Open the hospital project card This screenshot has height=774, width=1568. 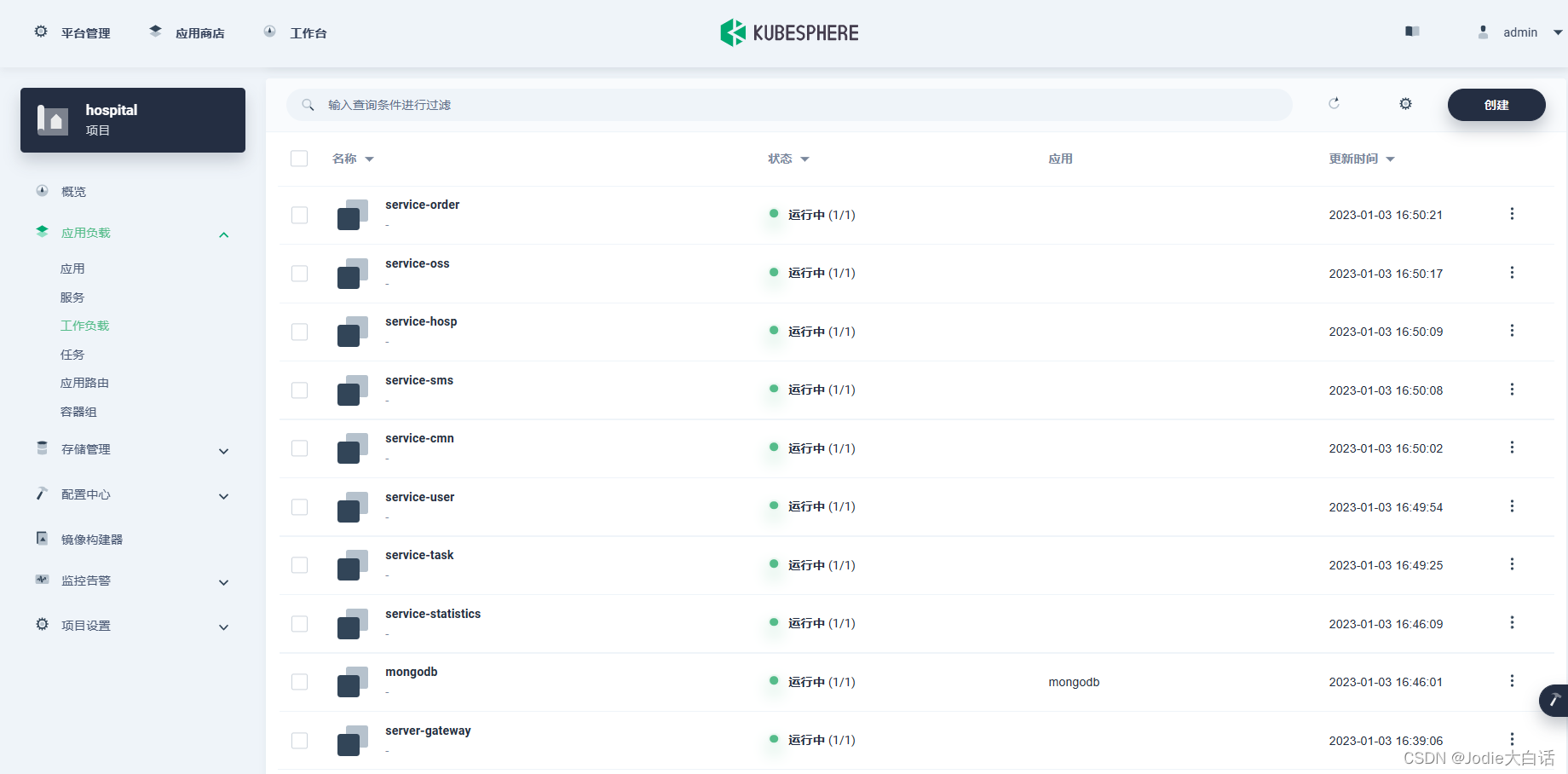tap(133, 120)
